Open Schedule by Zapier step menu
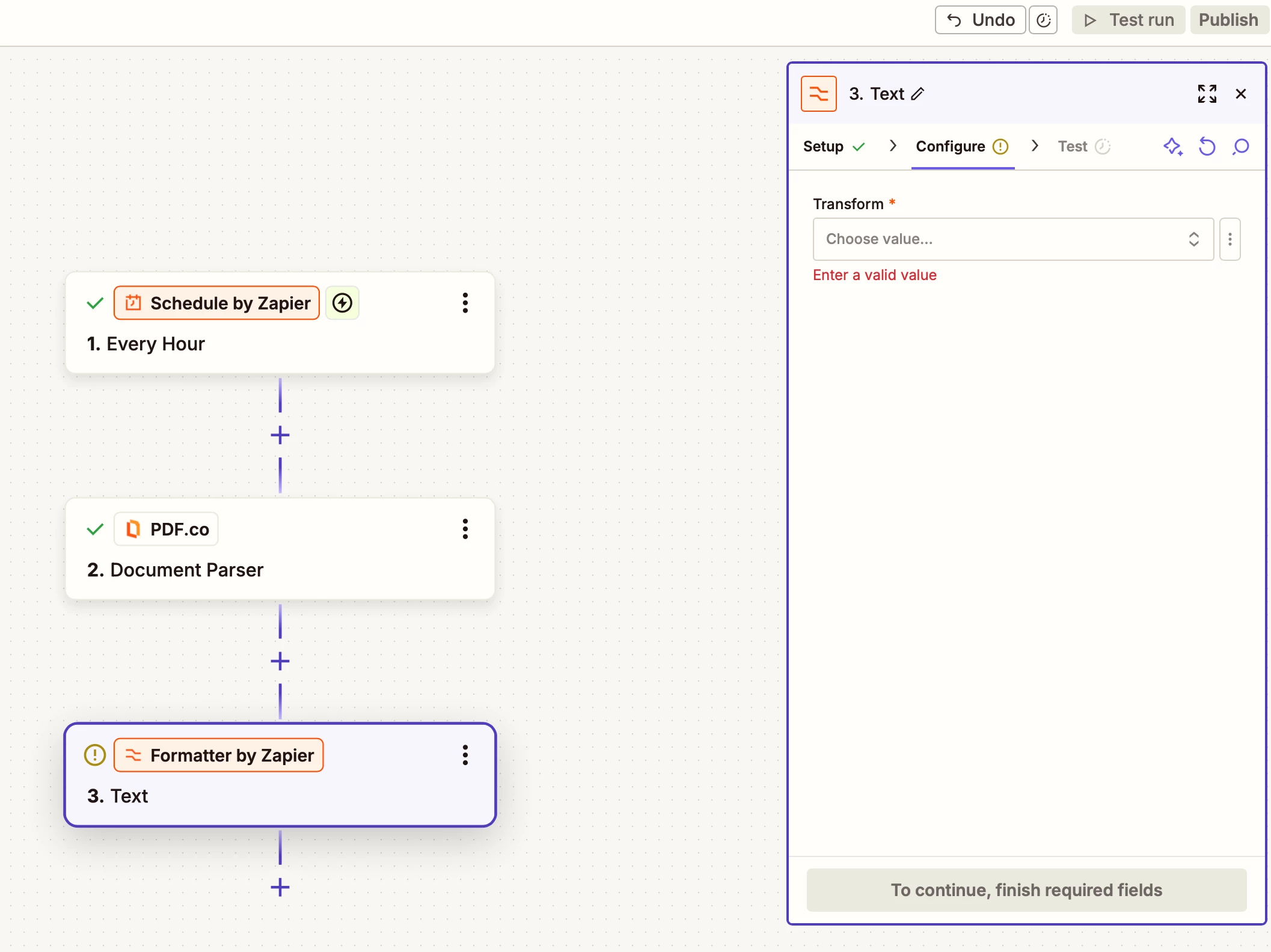 (465, 303)
